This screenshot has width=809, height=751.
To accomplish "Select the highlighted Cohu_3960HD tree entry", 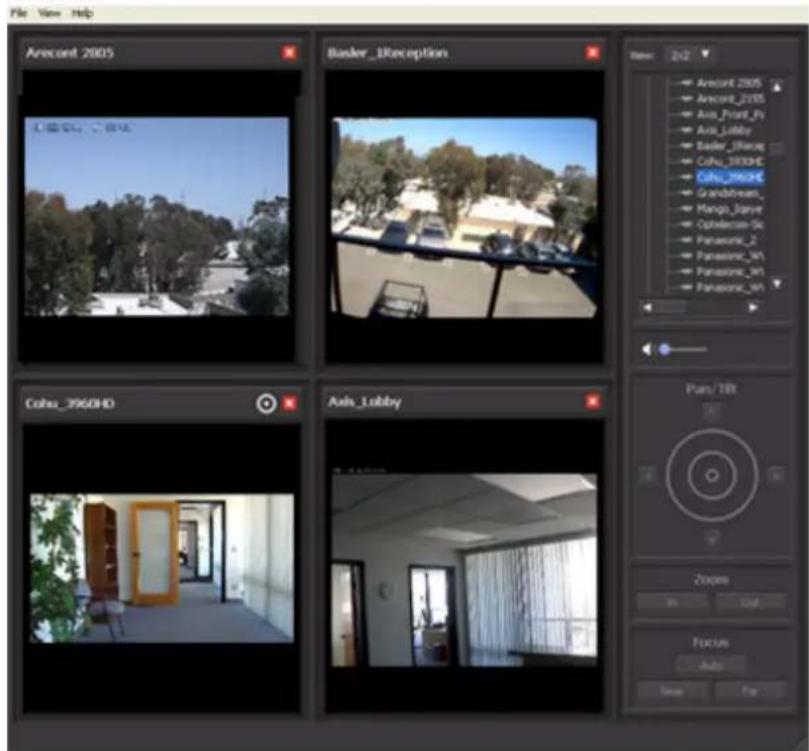I will click(730, 177).
